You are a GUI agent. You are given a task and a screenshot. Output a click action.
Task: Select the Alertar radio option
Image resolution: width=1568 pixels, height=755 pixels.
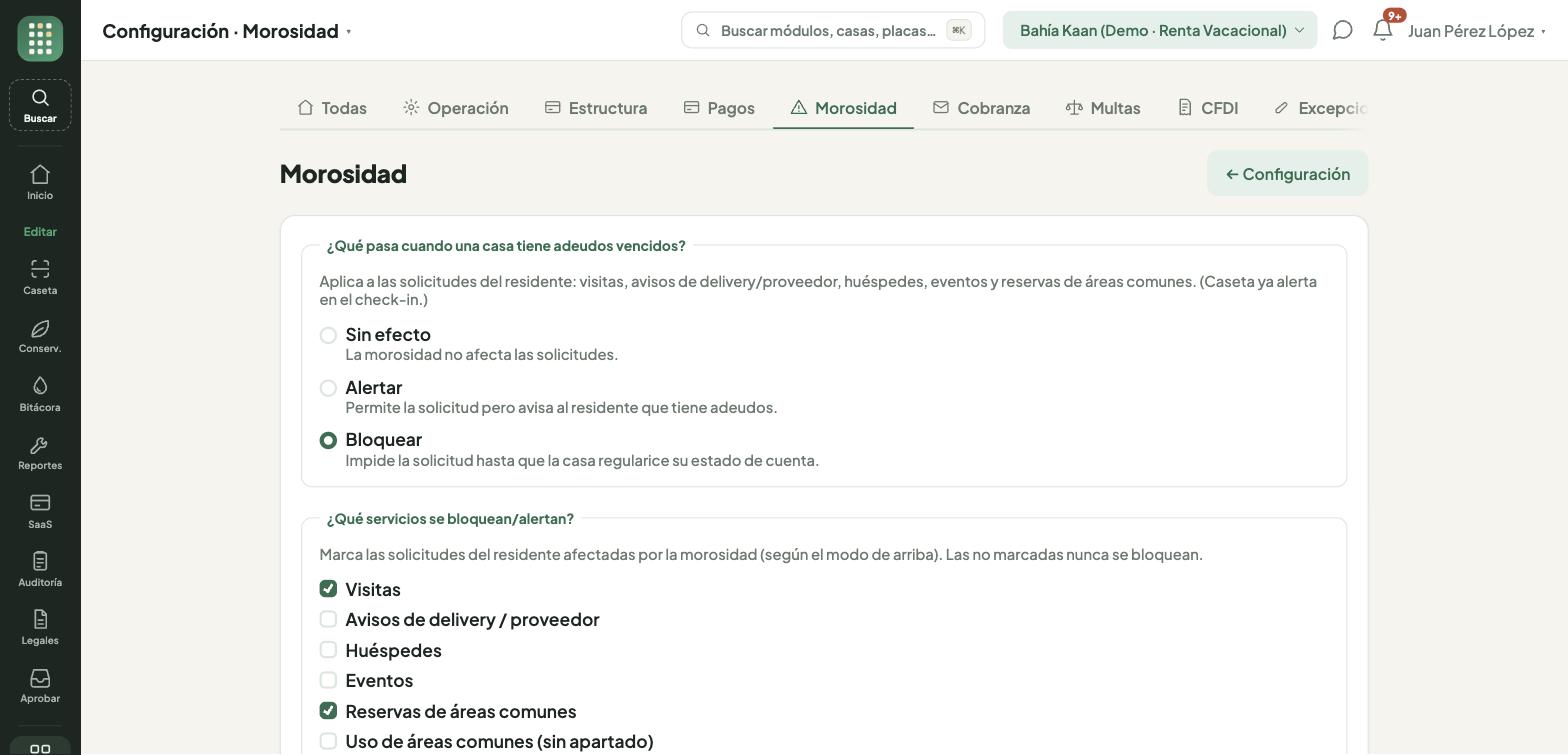point(328,388)
